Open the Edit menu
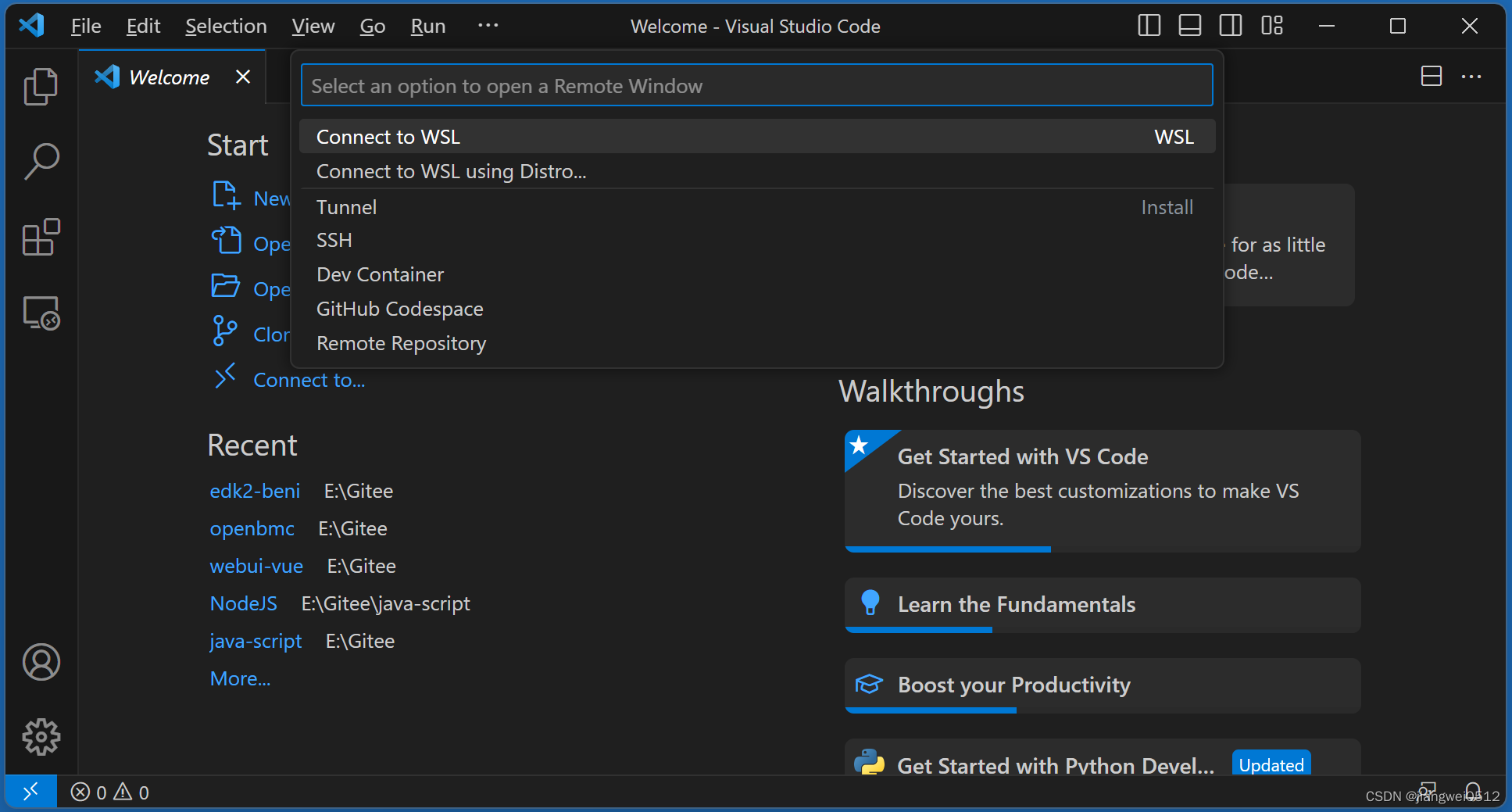The width and height of the screenshot is (1512, 812). click(143, 26)
